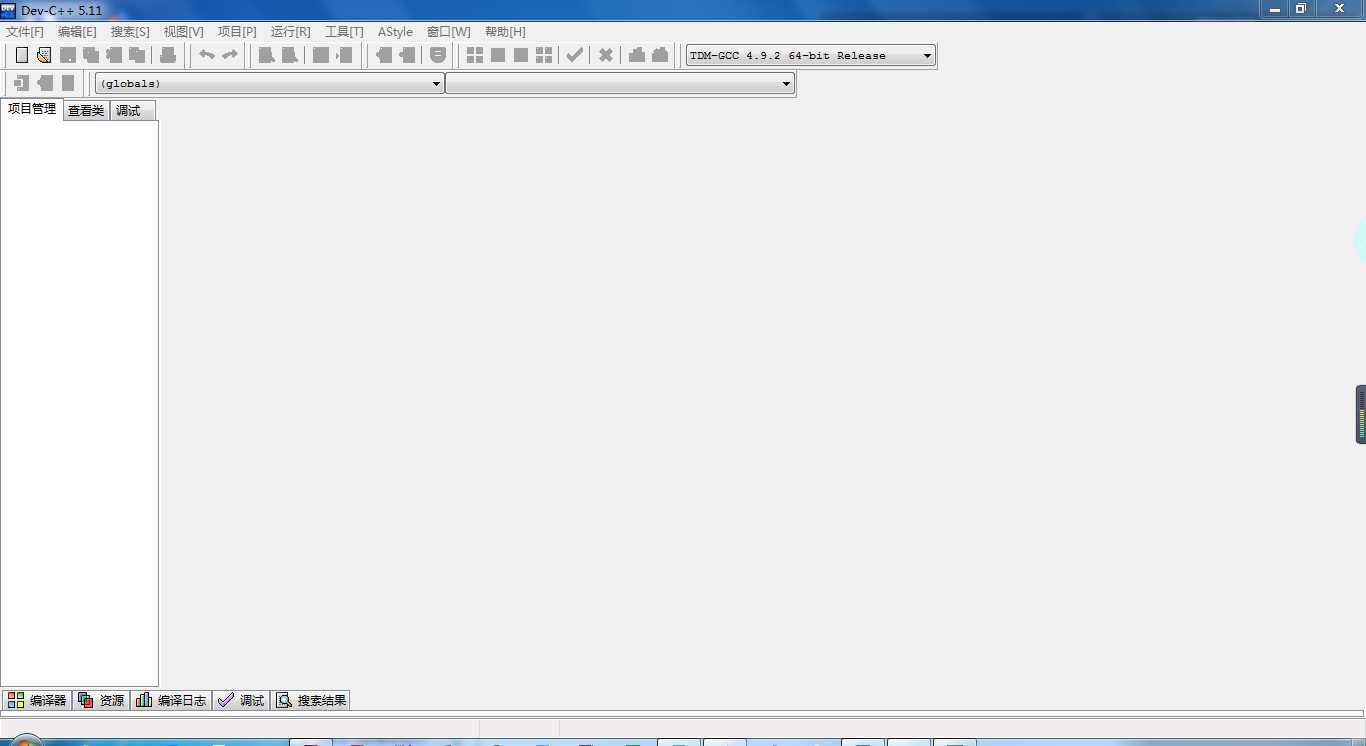
Task: Switch to the 查看类 sidebar tab
Action: tap(86, 111)
